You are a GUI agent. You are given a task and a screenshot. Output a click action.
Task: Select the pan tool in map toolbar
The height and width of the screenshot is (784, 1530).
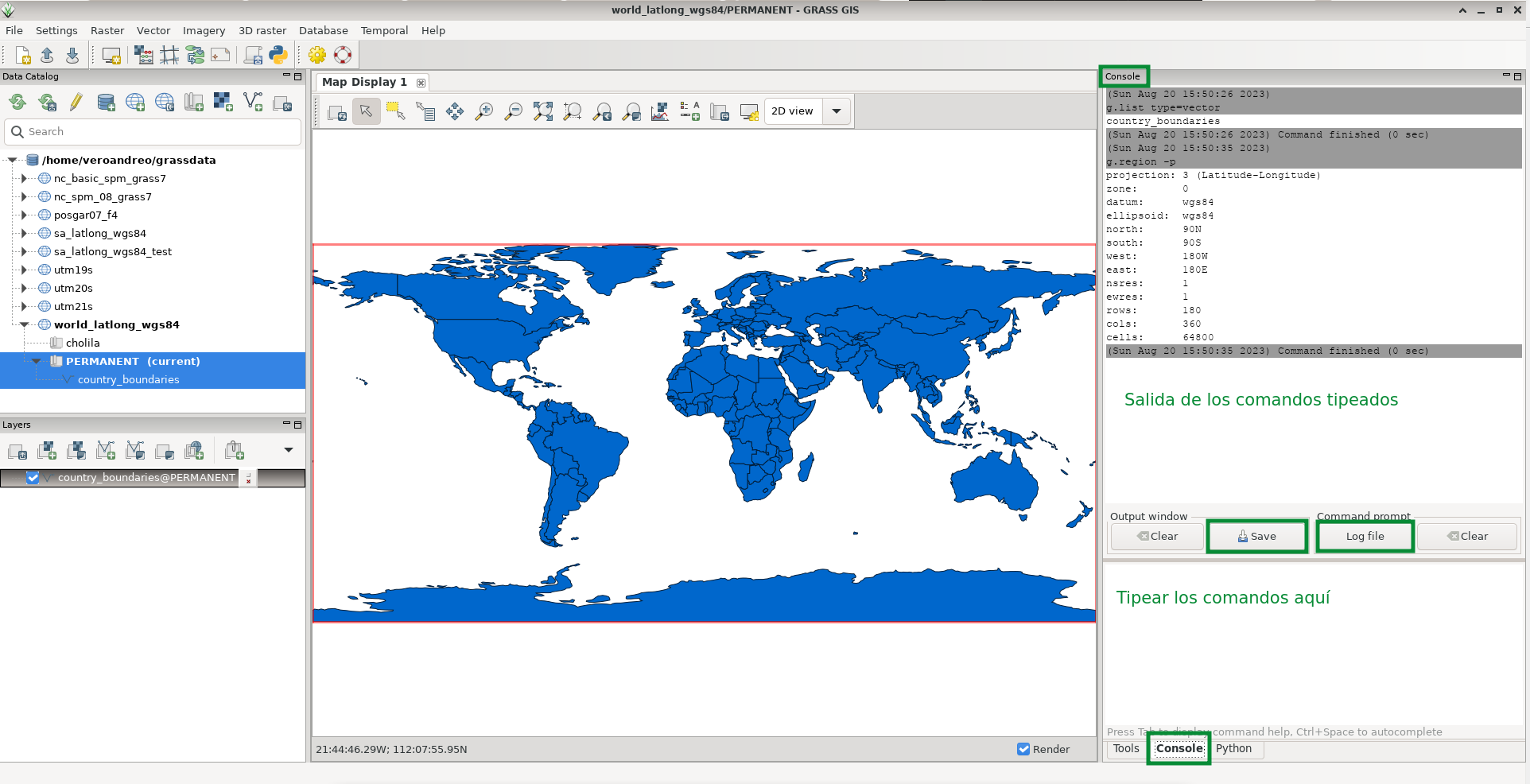455,111
